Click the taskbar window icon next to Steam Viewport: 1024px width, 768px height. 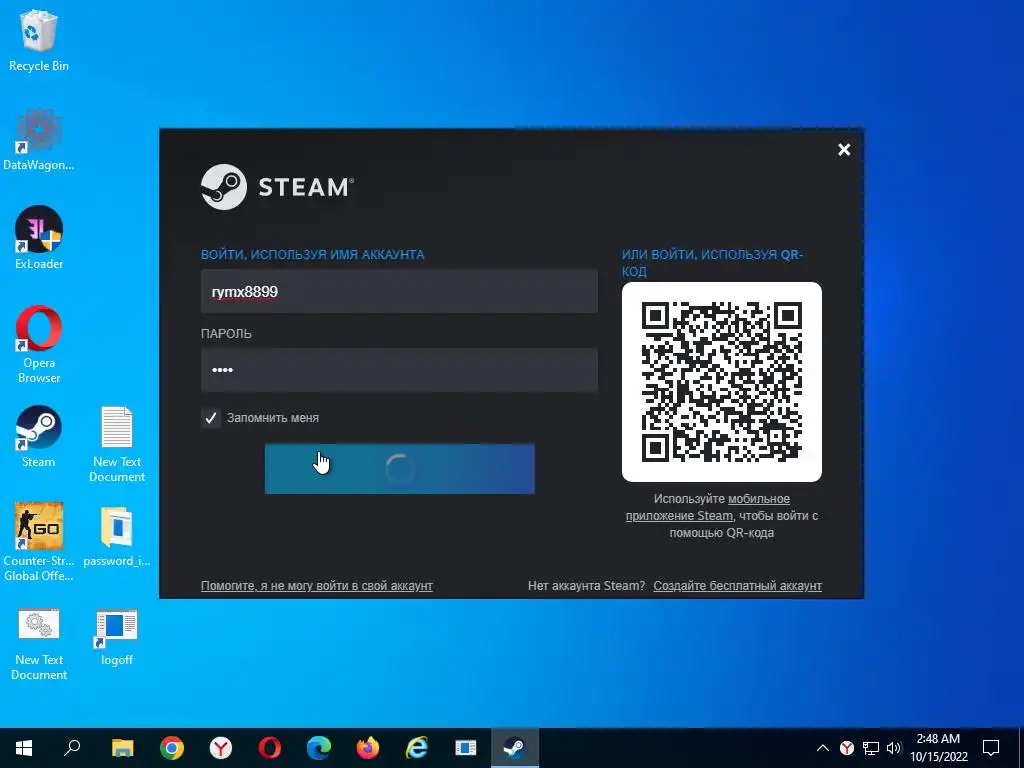click(466, 748)
